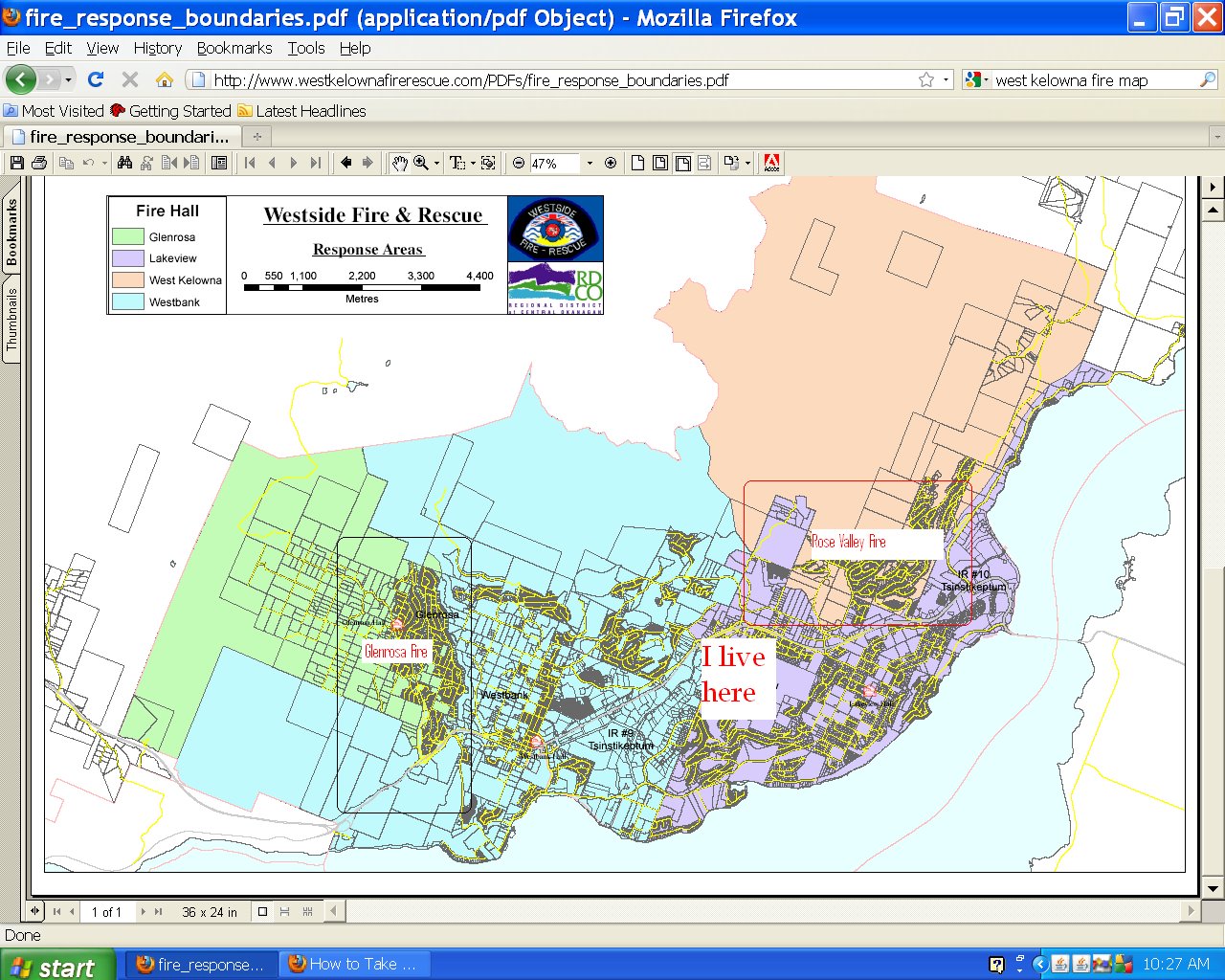Select the Hand tool
Viewport: 1225px width, 980px height.
(399, 163)
